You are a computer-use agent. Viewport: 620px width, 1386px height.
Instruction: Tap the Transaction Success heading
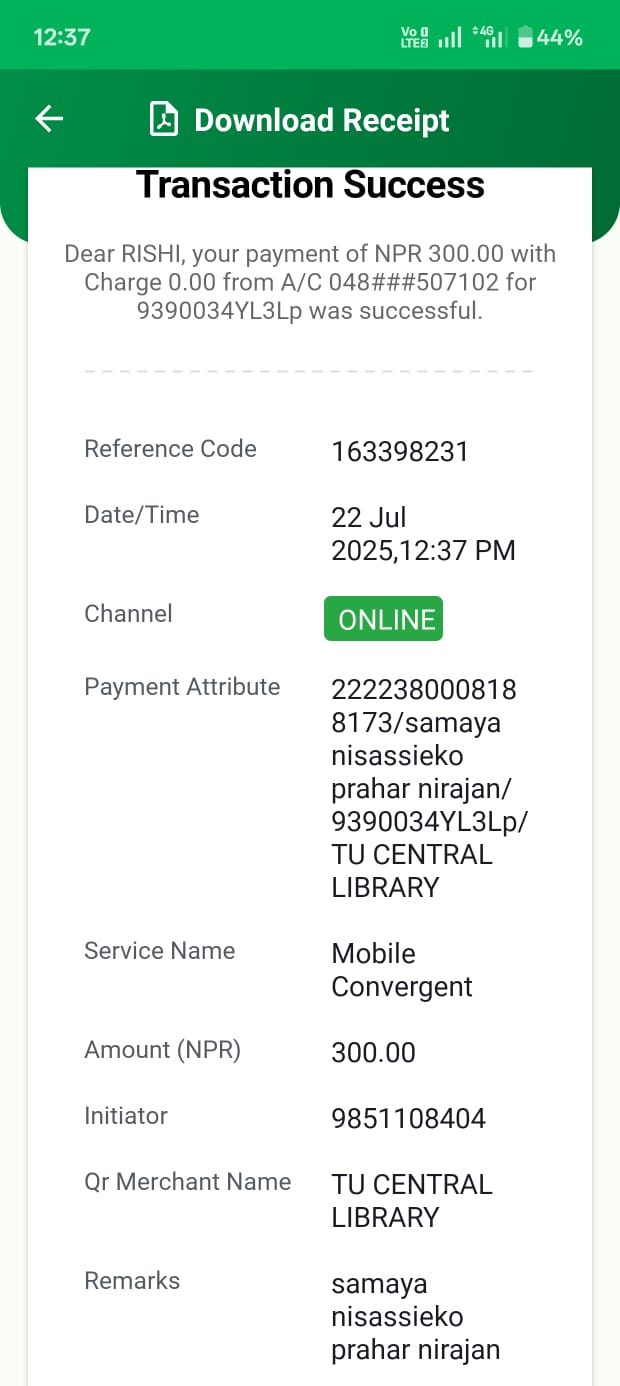tap(310, 185)
